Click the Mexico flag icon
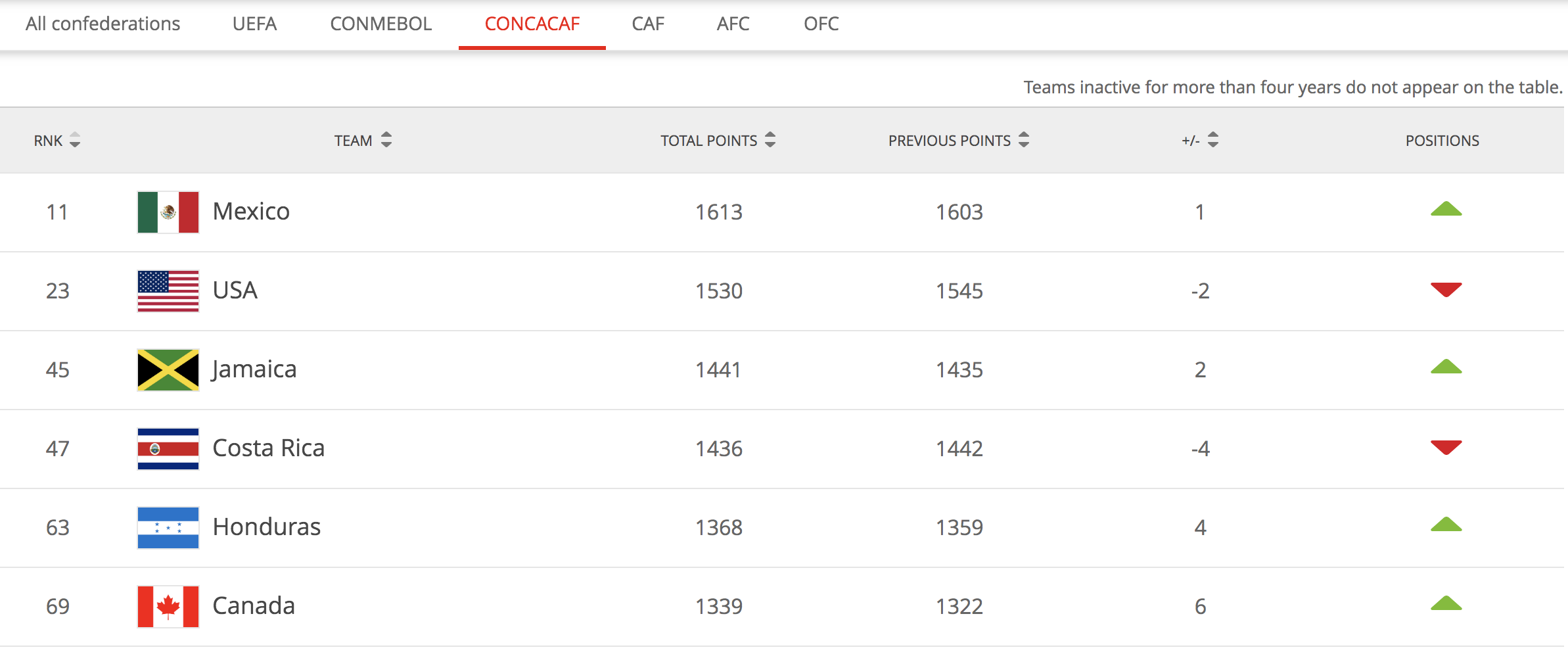This screenshot has height=660, width=1568. point(168,212)
